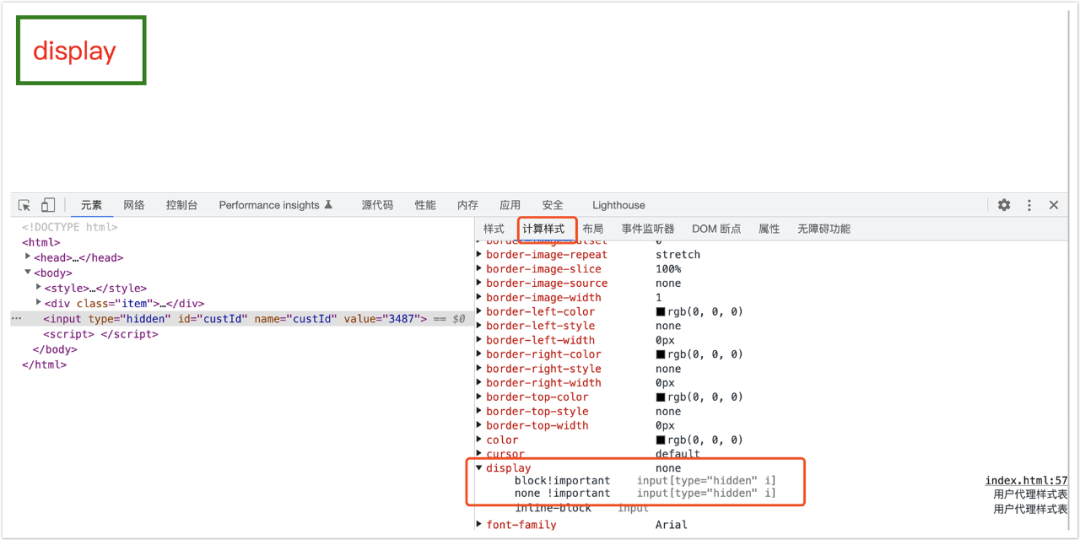1080x540 pixels.
Task: Switch to the 控制台 tab
Action: click(182, 205)
